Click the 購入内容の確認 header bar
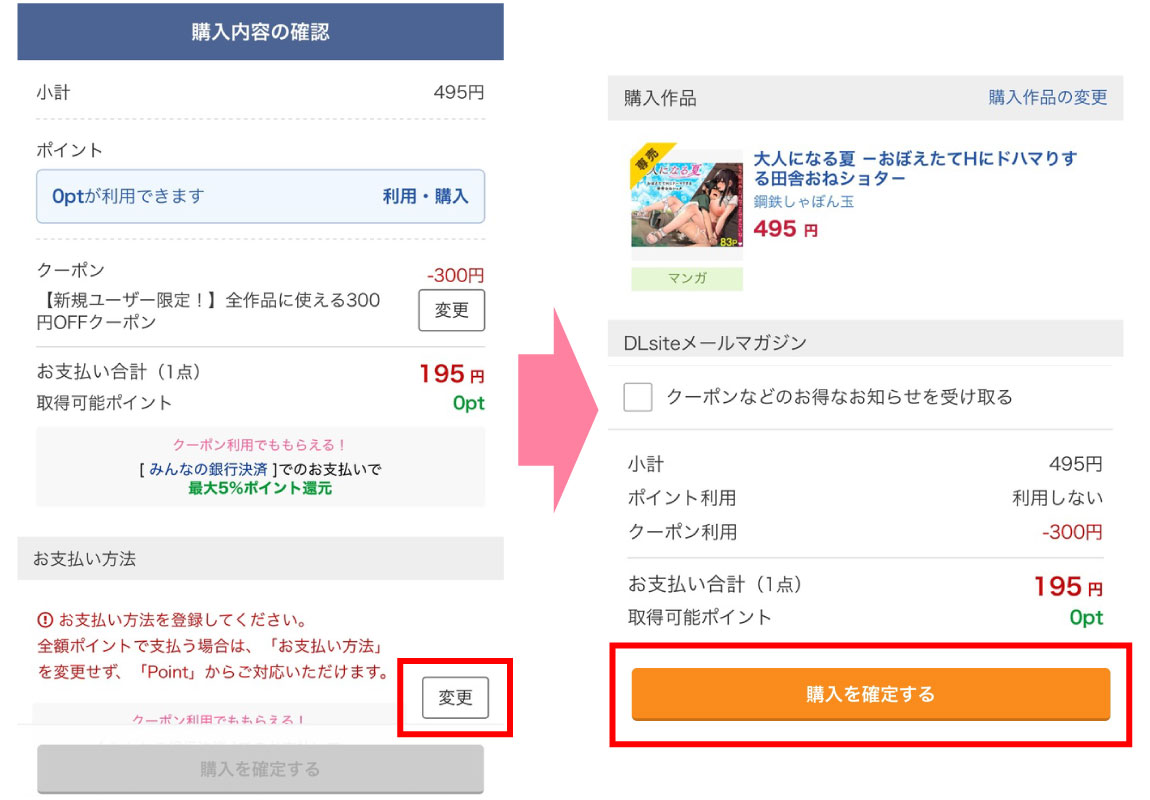 pyautogui.click(x=260, y=32)
